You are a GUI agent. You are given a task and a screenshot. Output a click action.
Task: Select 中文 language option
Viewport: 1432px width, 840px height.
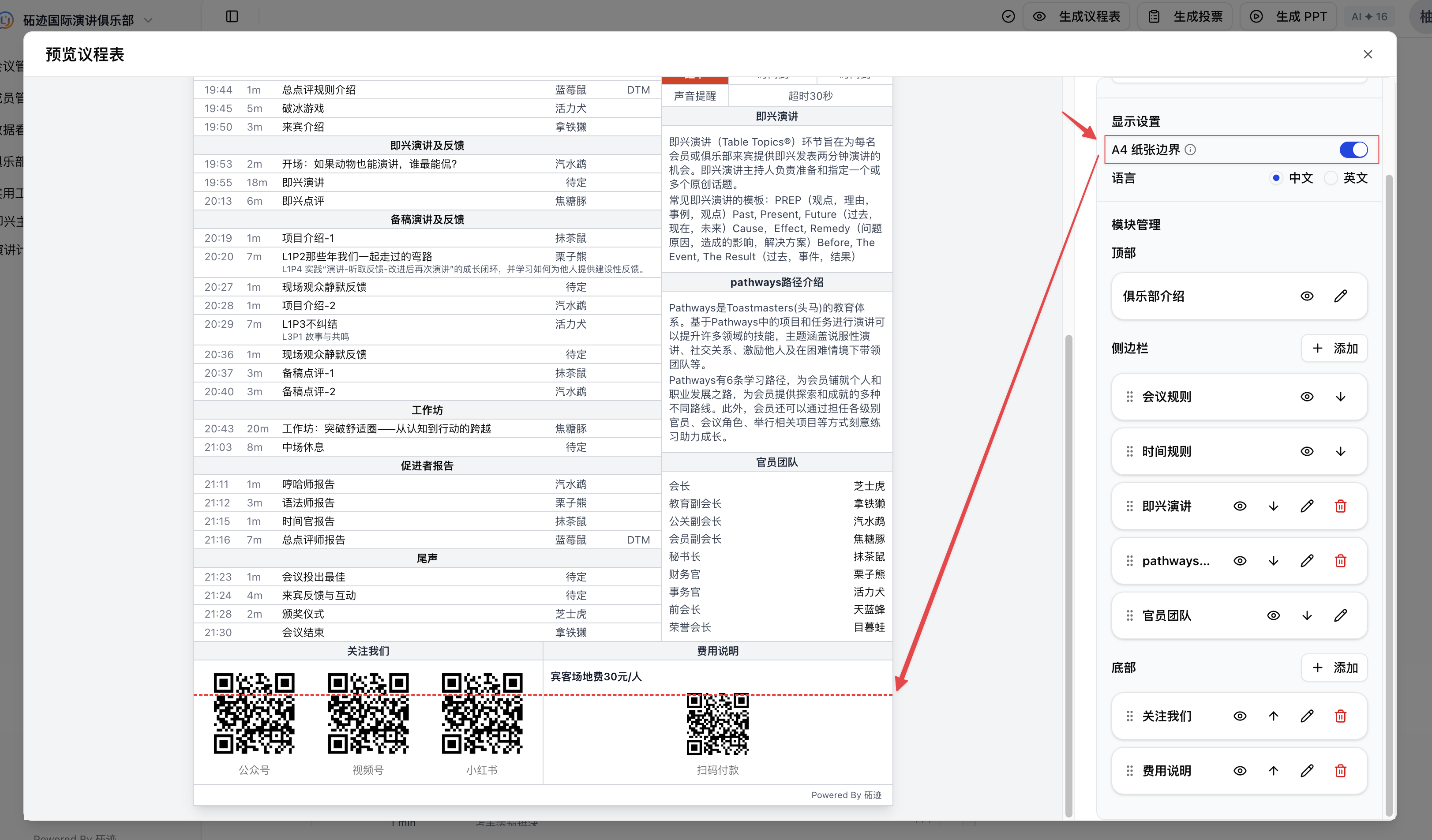click(x=1276, y=178)
